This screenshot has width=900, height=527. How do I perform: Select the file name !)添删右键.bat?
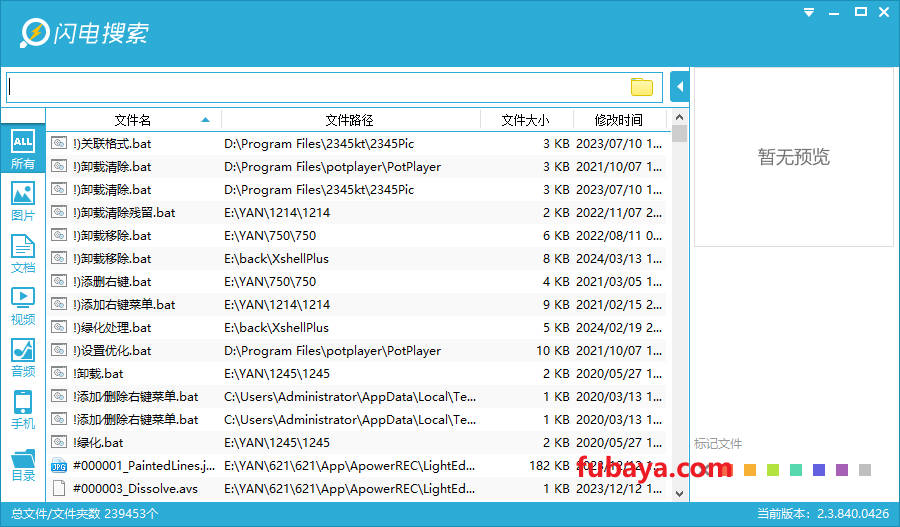[x=112, y=281]
